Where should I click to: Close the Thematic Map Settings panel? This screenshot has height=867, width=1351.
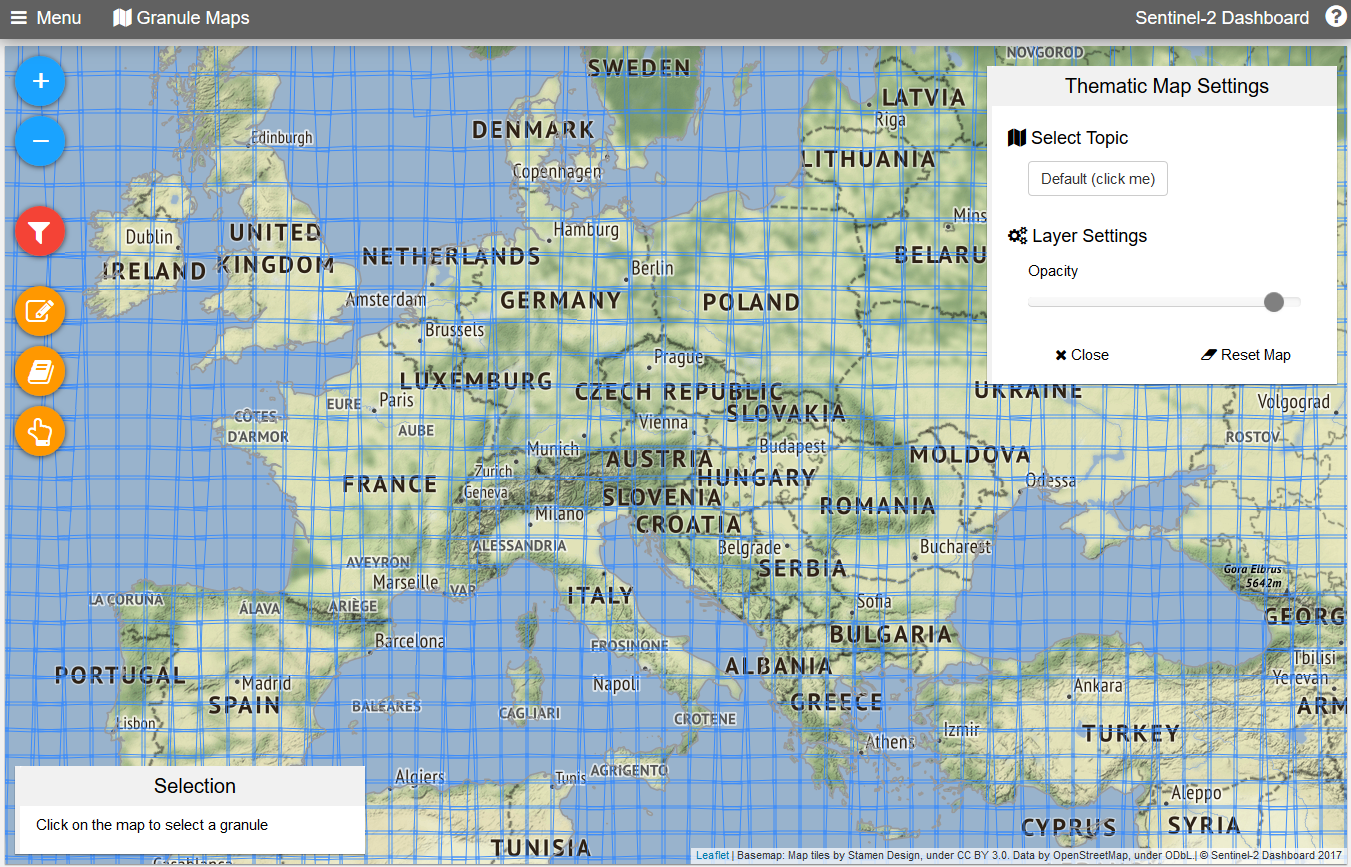click(1082, 355)
